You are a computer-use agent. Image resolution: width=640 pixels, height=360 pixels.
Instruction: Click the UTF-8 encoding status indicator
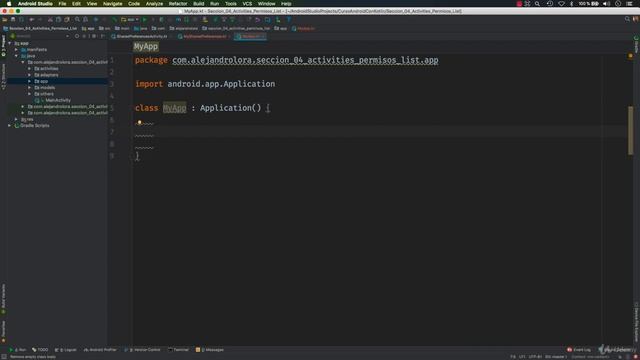pos(535,357)
